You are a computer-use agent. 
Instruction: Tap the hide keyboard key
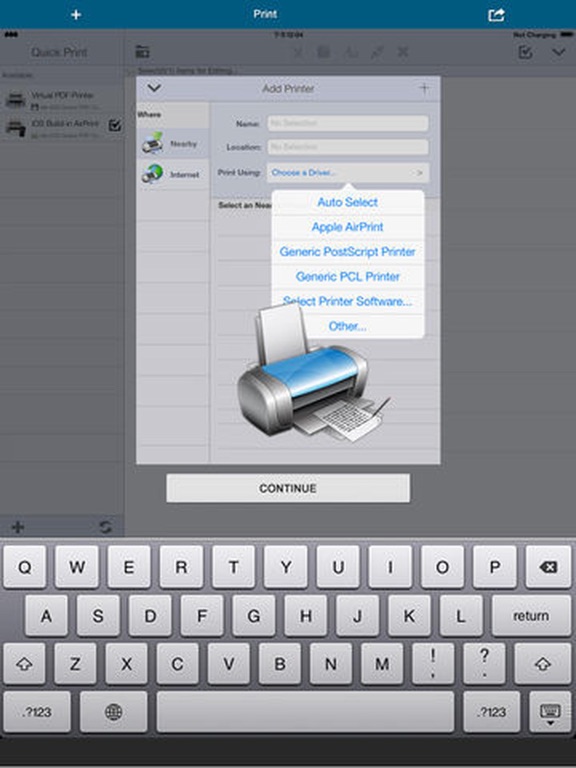pyautogui.click(x=550, y=712)
